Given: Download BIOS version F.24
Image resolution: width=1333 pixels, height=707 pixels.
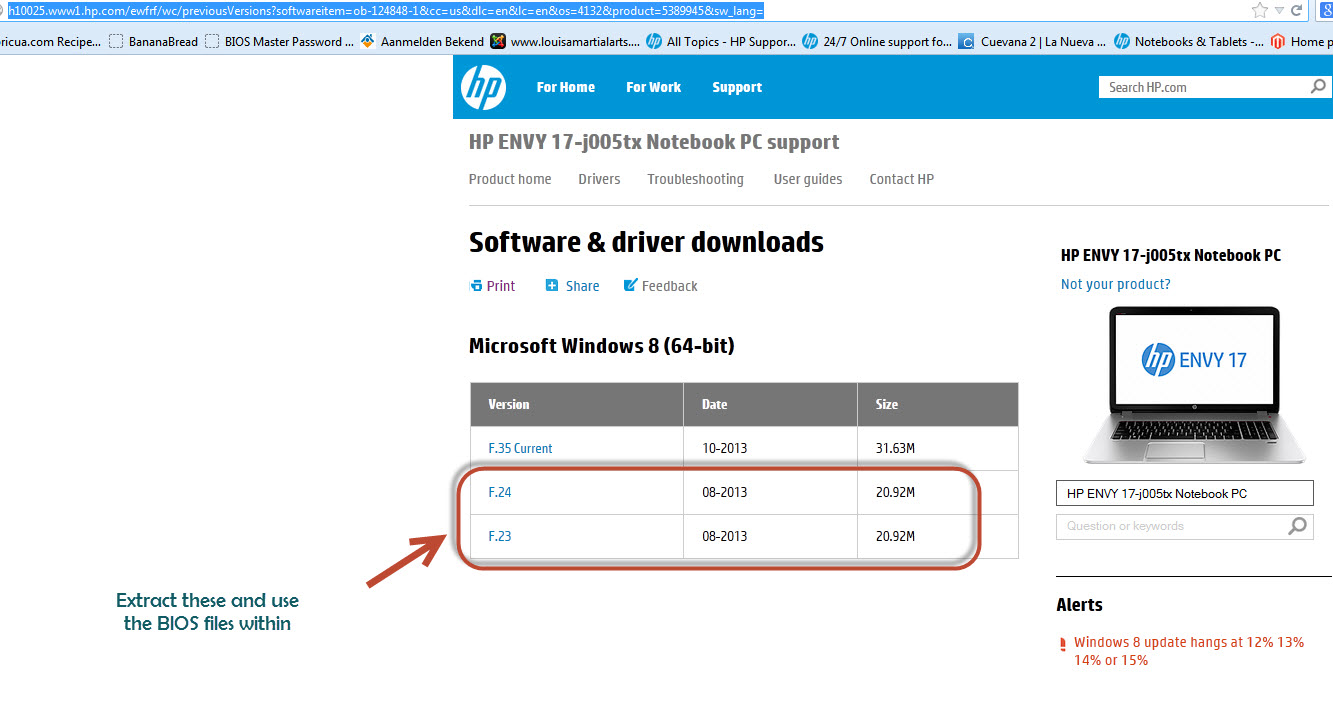Looking at the screenshot, I should pyautogui.click(x=499, y=492).
